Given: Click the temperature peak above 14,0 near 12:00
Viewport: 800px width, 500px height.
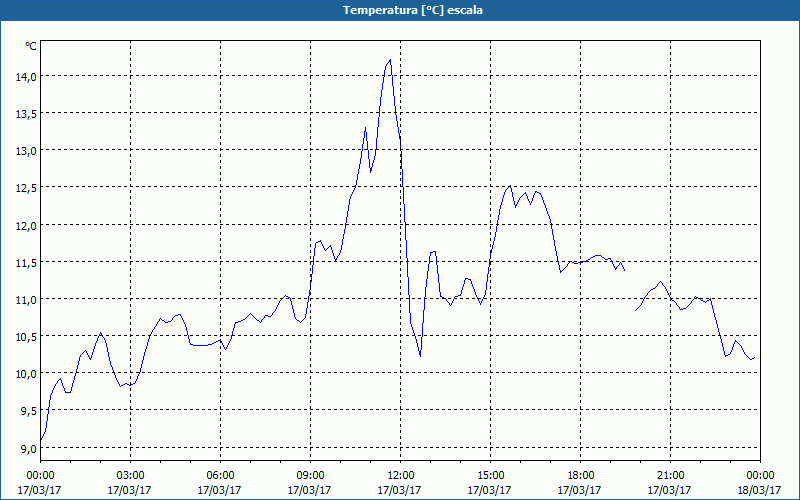Looking at the screenshot, I should (390, 60).
